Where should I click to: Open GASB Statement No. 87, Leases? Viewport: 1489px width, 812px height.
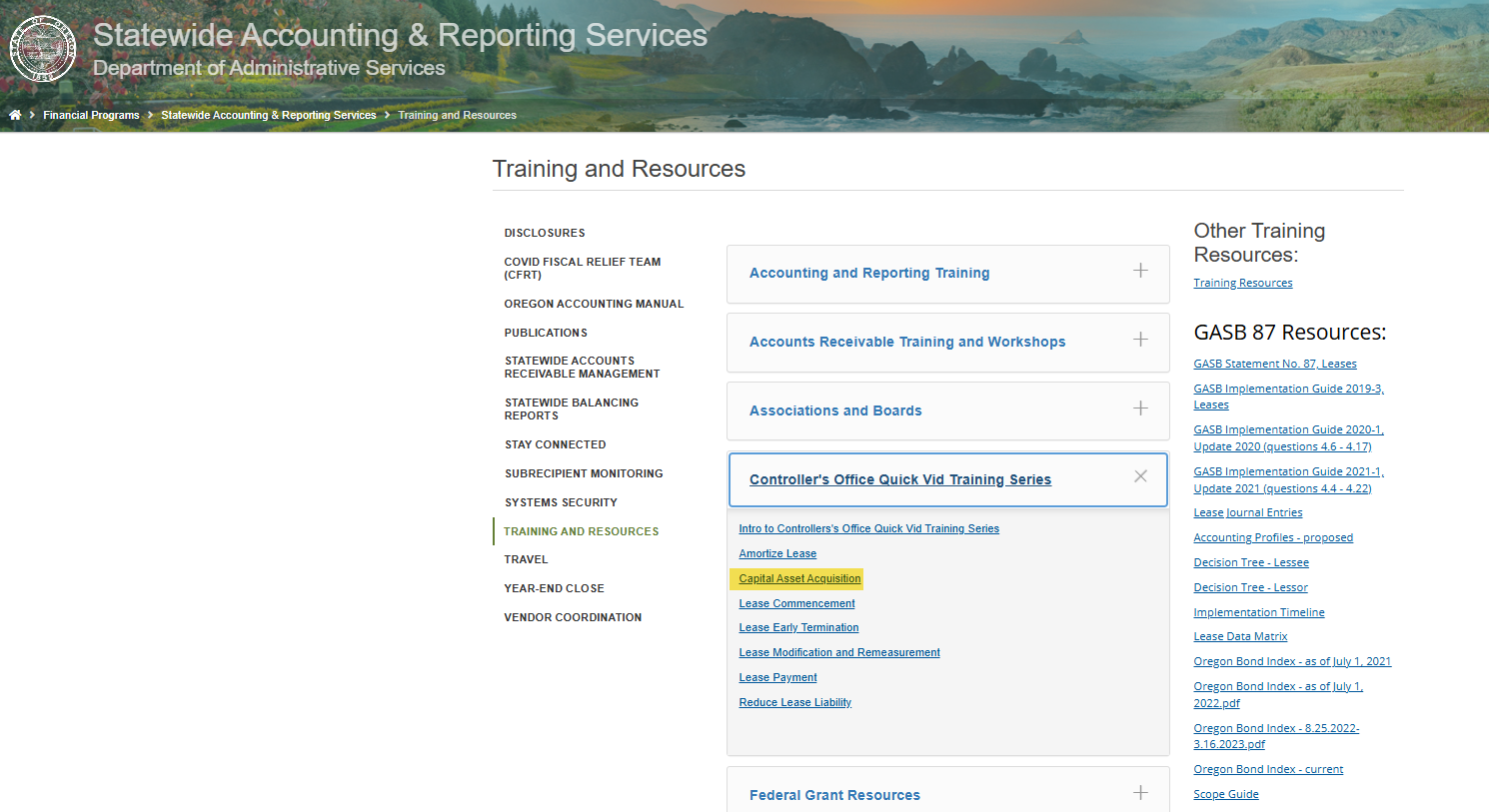(1274, 364)
